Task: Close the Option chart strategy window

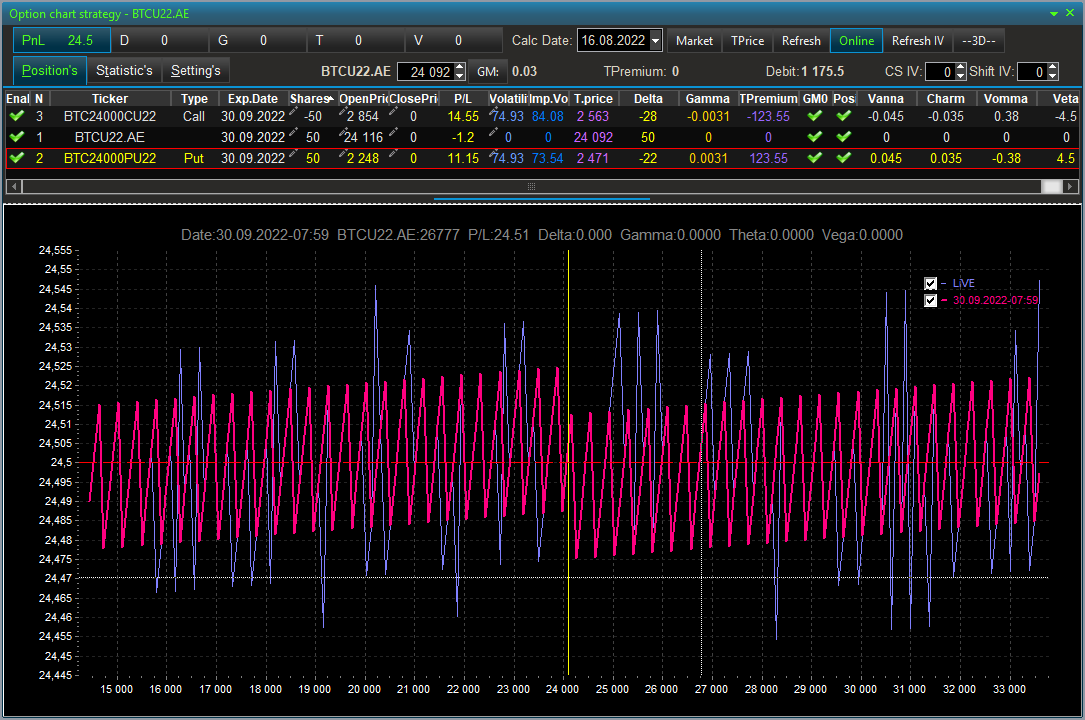Action: (1070, 13)
